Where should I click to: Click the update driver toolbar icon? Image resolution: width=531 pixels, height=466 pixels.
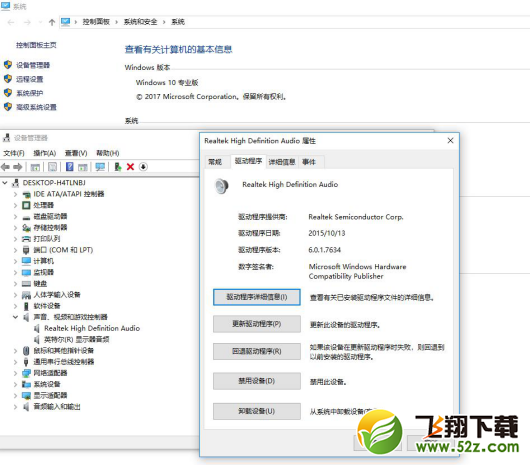[x=118, y=167]
